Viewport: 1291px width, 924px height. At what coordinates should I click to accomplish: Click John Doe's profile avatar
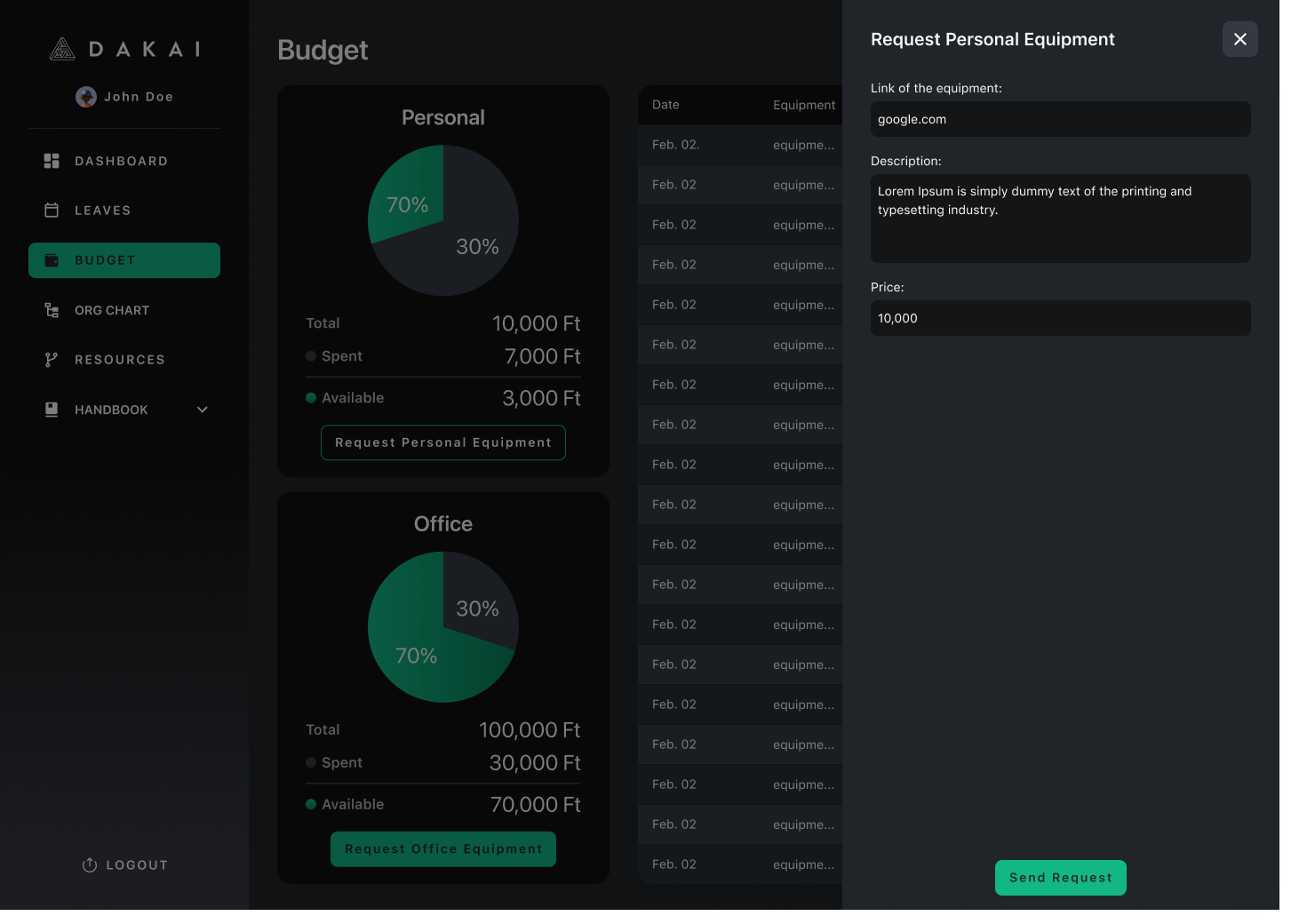pos(86,97)
